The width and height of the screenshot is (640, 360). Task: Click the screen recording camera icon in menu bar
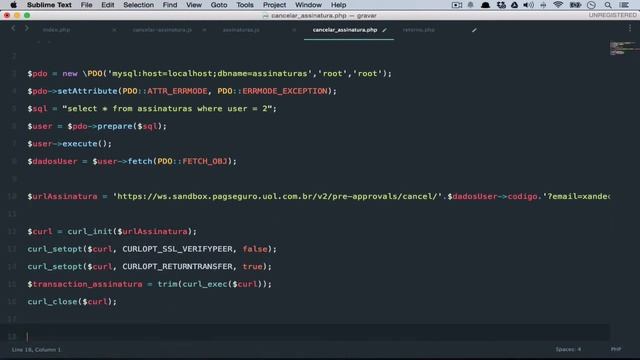pos(457,5)
